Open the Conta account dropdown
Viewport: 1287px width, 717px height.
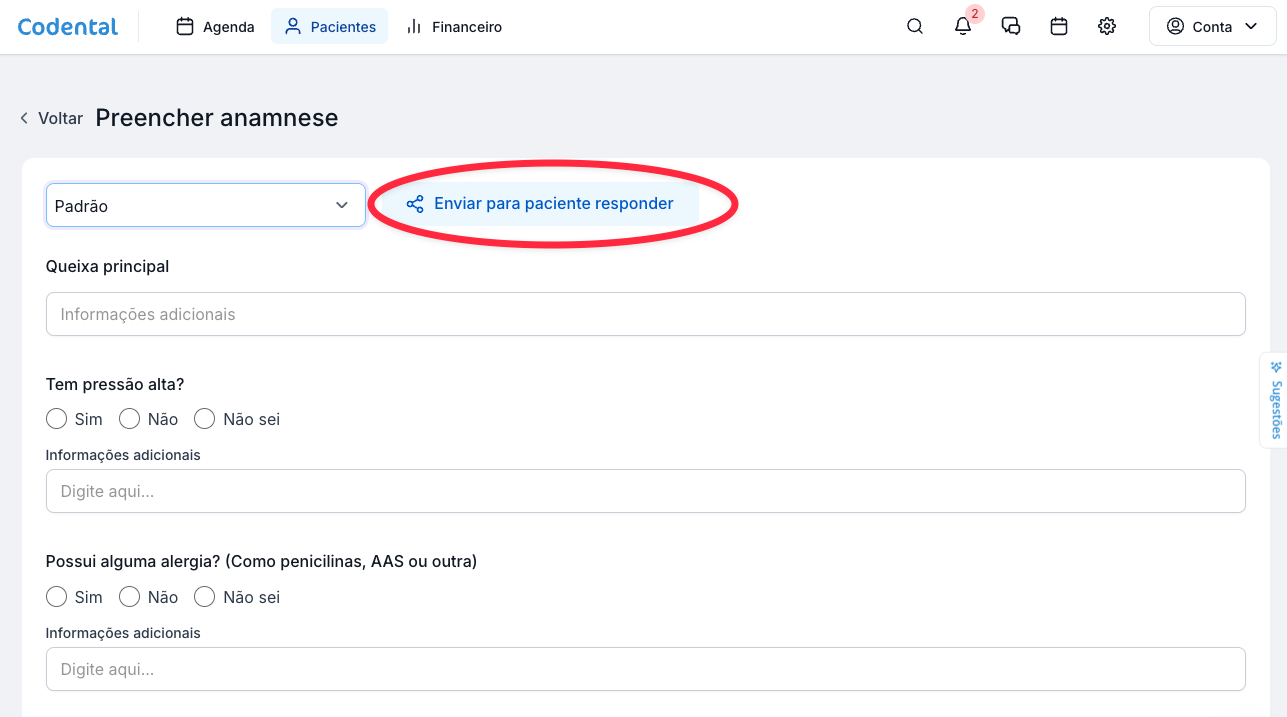(x=1212, y=27)
